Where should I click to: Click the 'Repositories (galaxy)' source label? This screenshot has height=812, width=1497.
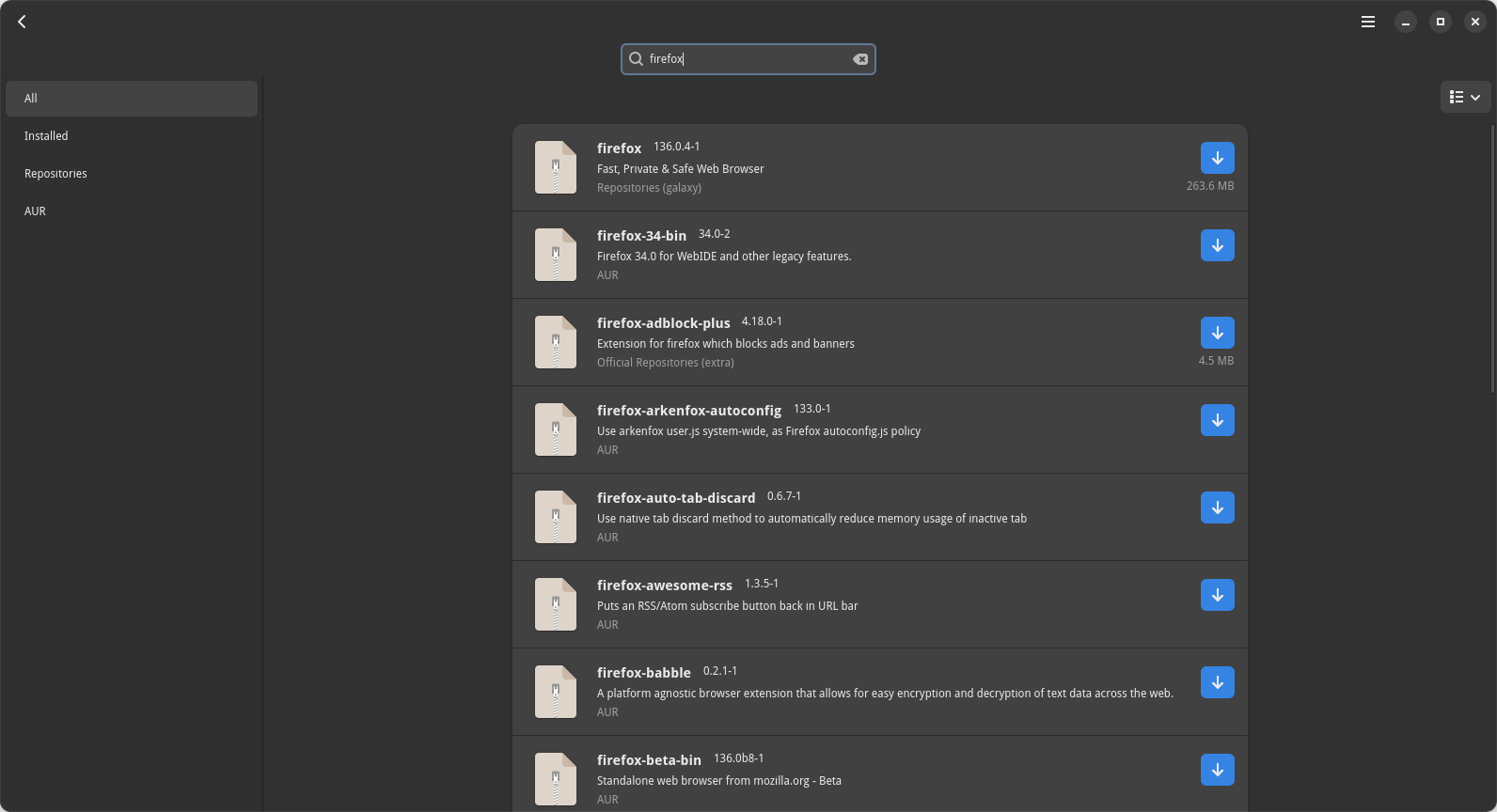tap(649, 188)
